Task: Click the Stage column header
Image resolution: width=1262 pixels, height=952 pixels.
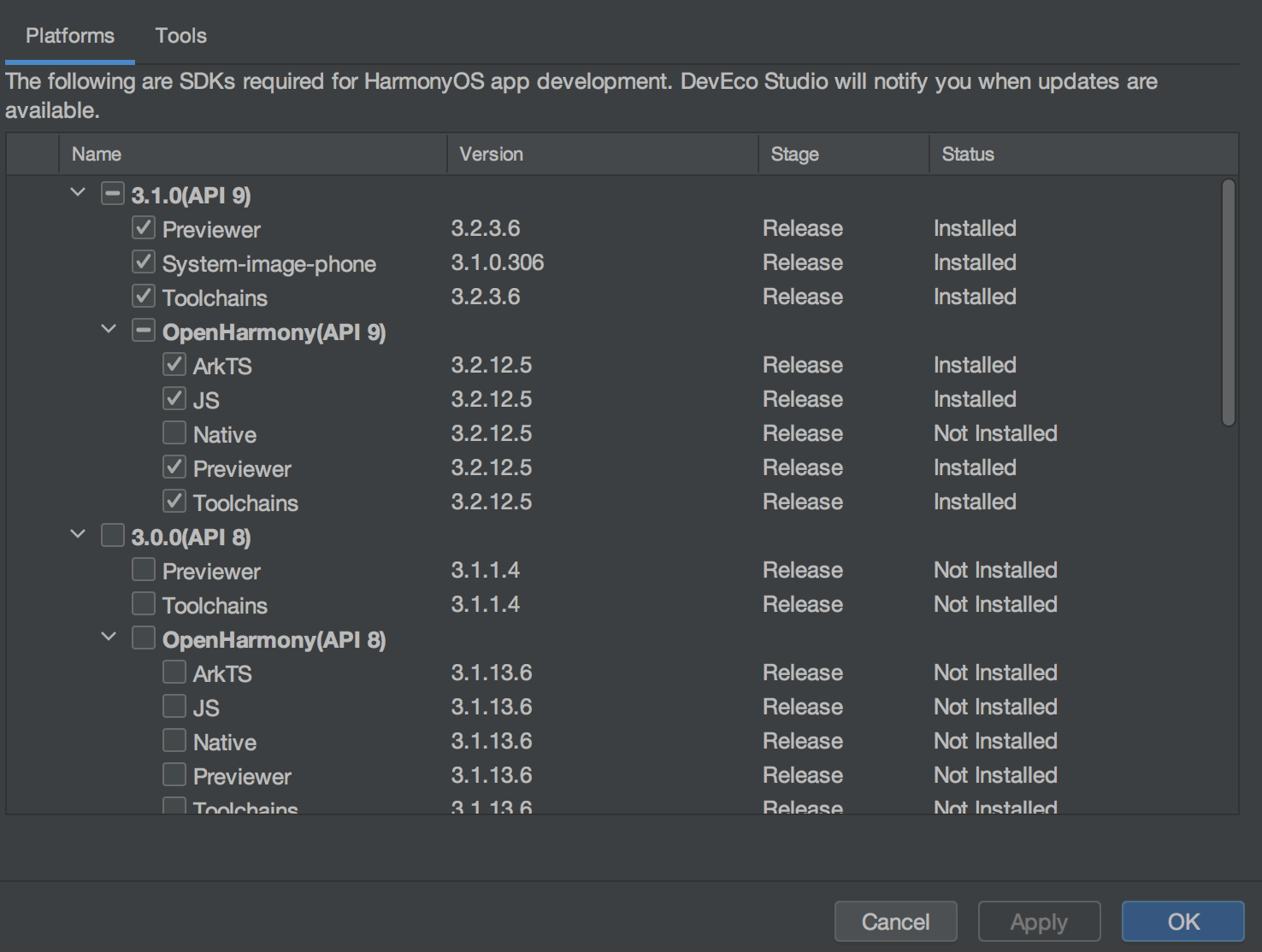Action: [x=844, y=154]
